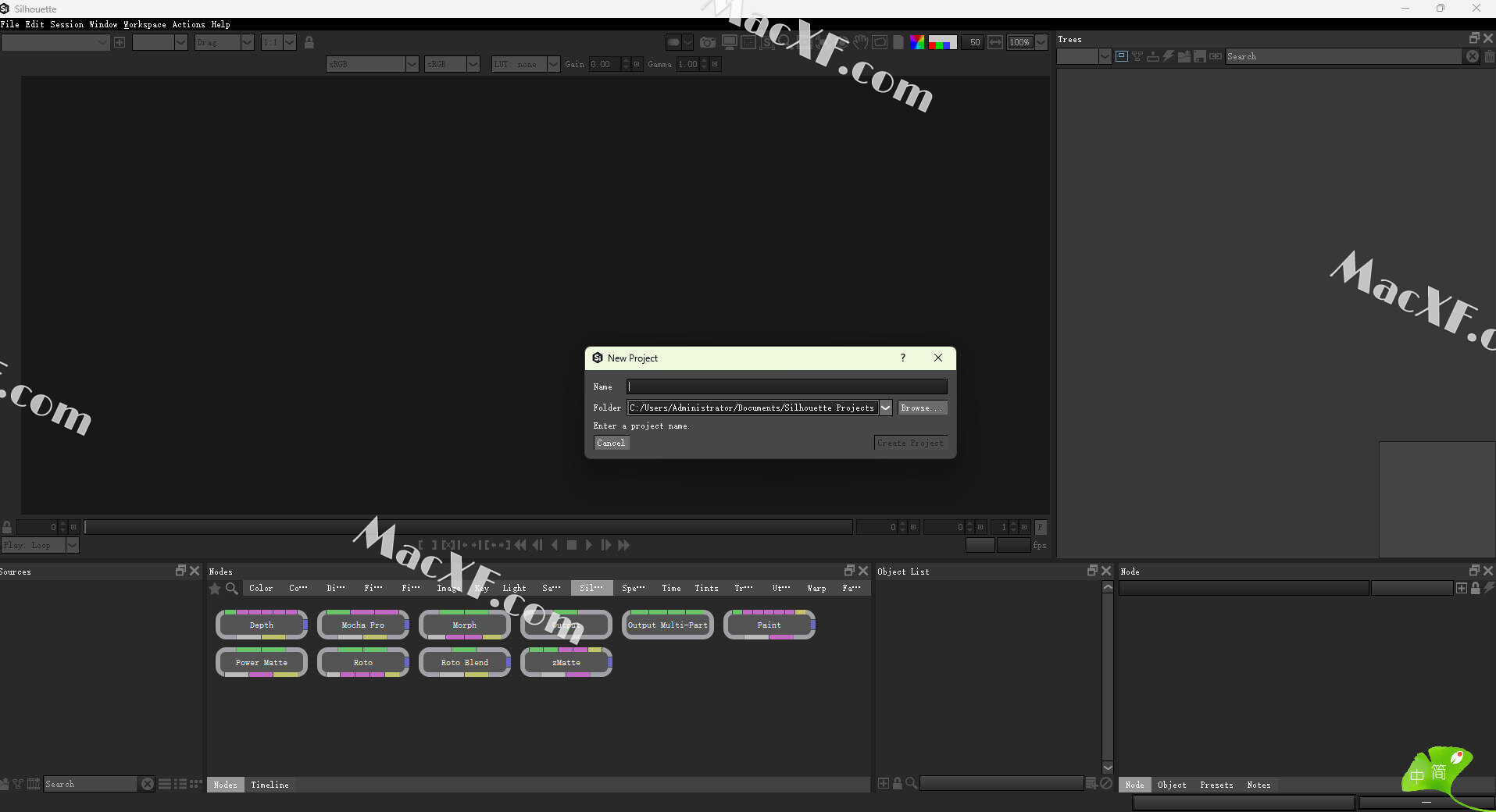Click the RGB color channels icon

point(917,42)
